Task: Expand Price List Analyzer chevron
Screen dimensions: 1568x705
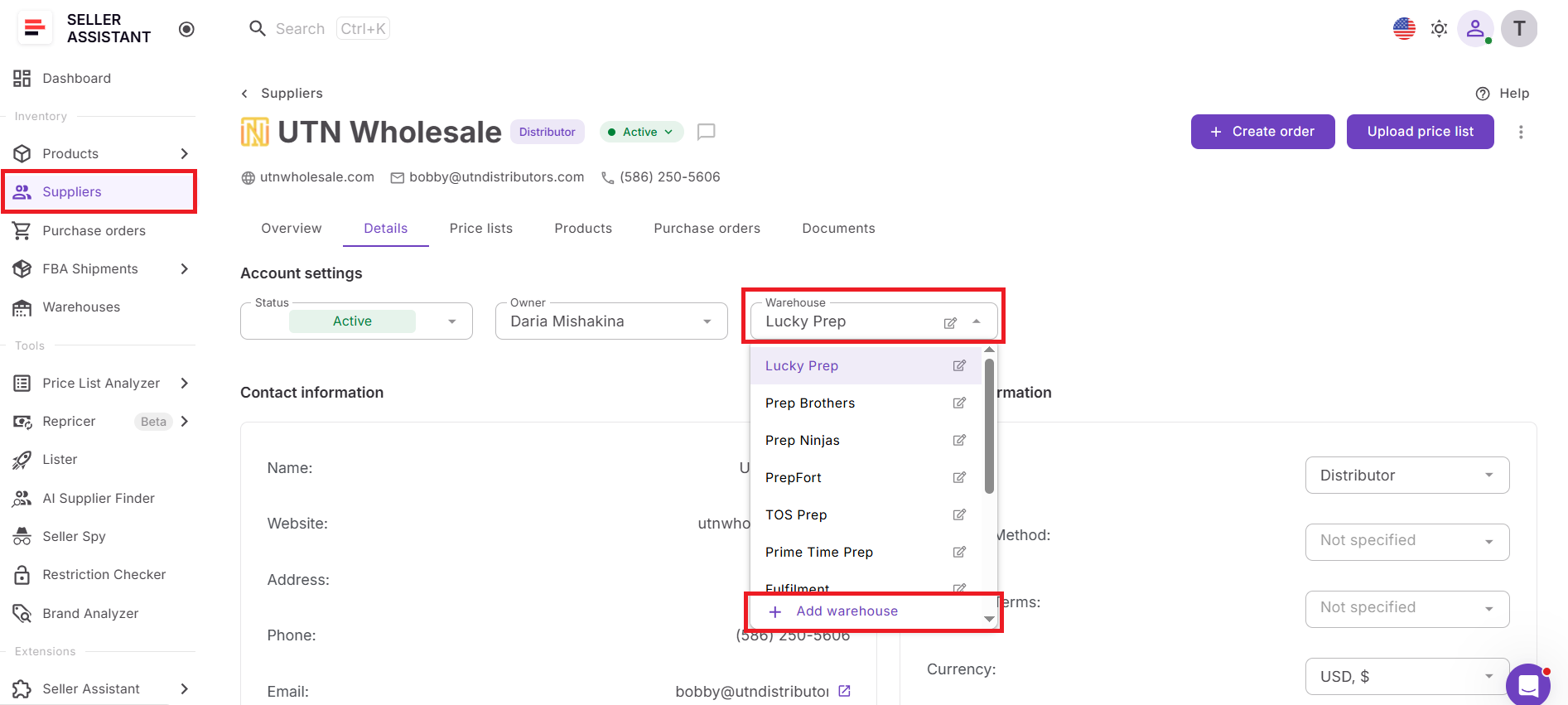Action: tap(184, 383)
